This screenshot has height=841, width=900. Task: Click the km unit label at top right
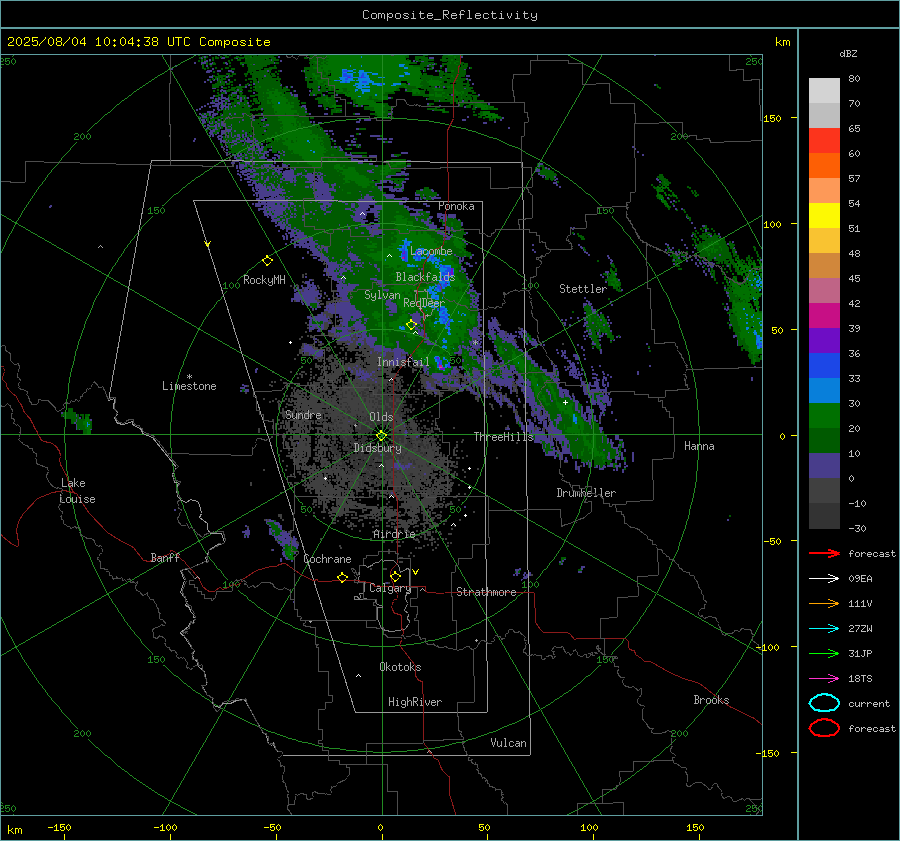coord(782,42)
